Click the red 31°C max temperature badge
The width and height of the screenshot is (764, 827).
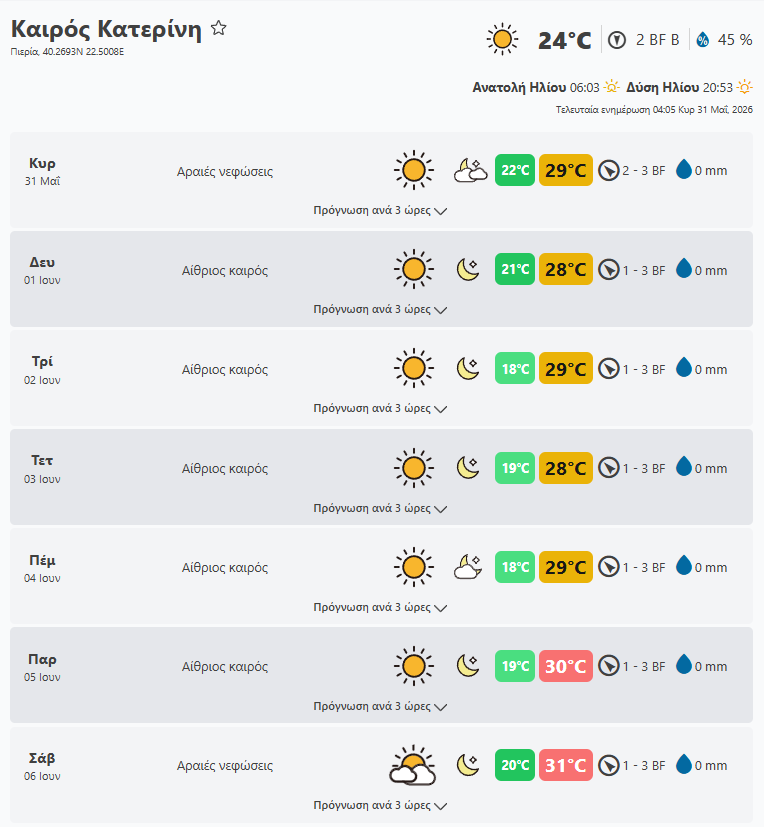pyautogui.click(x=566, y=765)
